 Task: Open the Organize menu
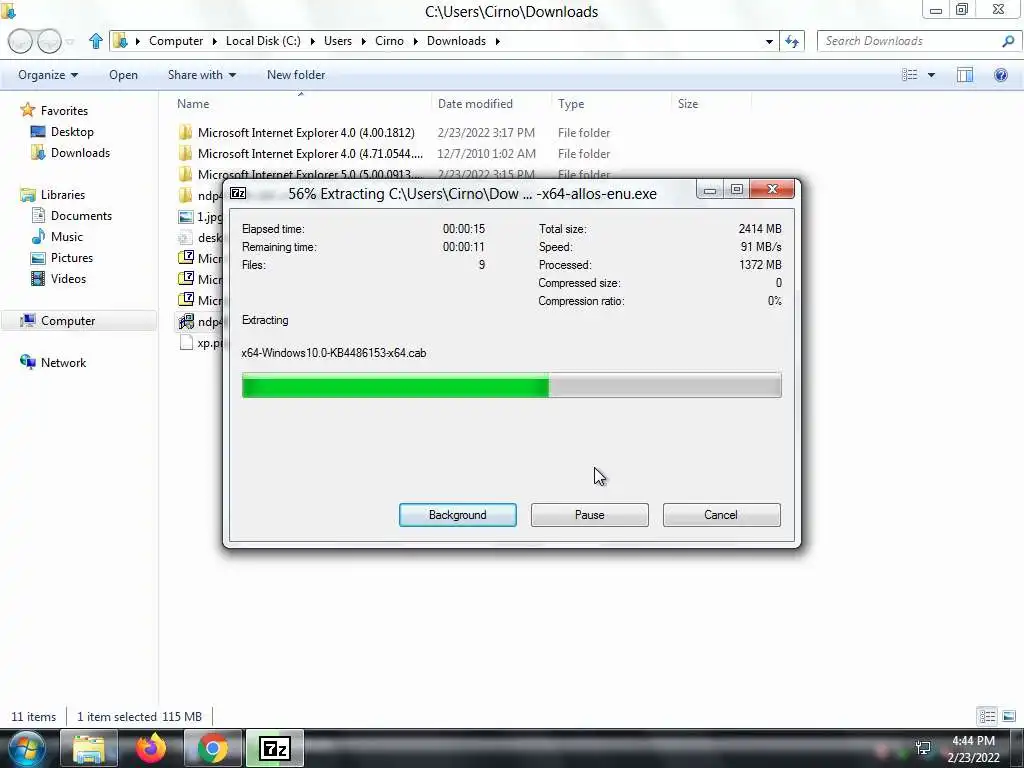click(48, 74)
